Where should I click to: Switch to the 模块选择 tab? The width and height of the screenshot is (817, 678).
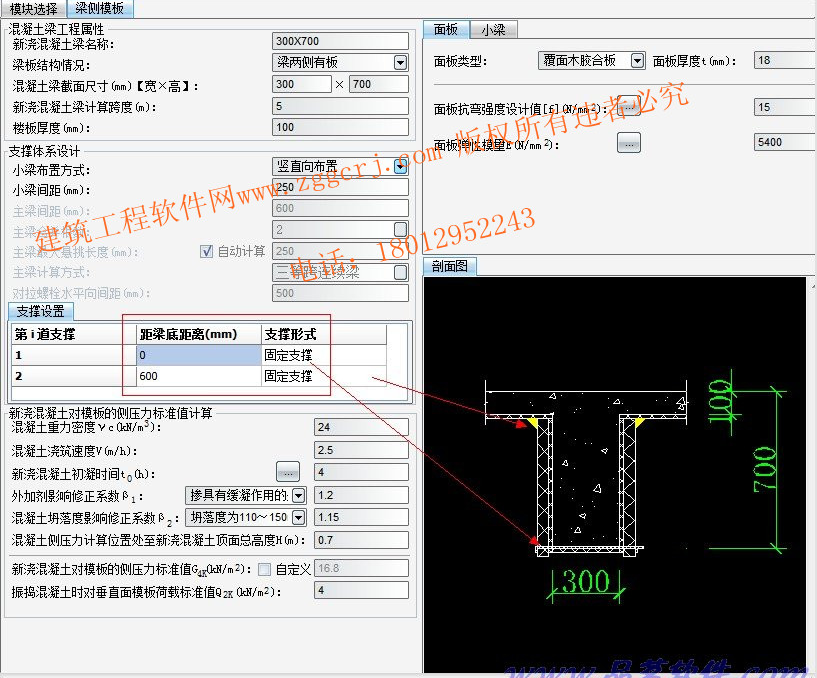tap(33, 9)
